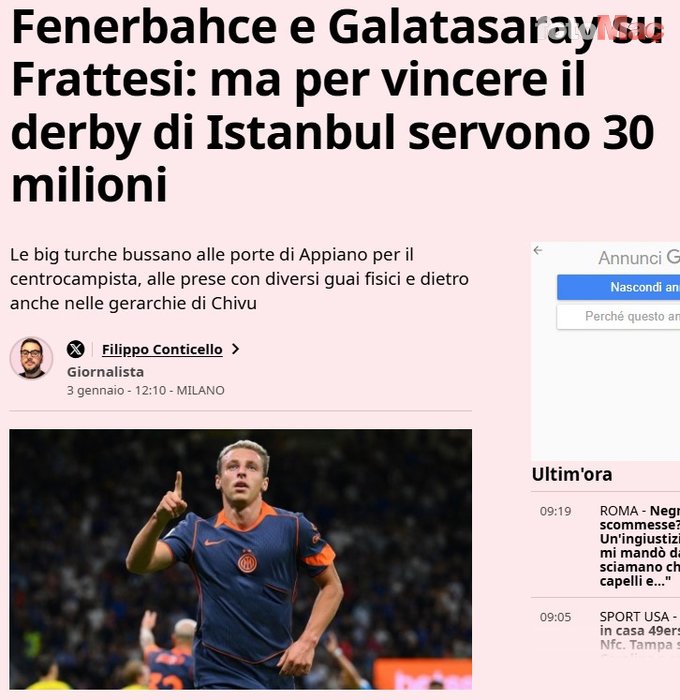Click the article subtitle about Appiano

[239, 279]
